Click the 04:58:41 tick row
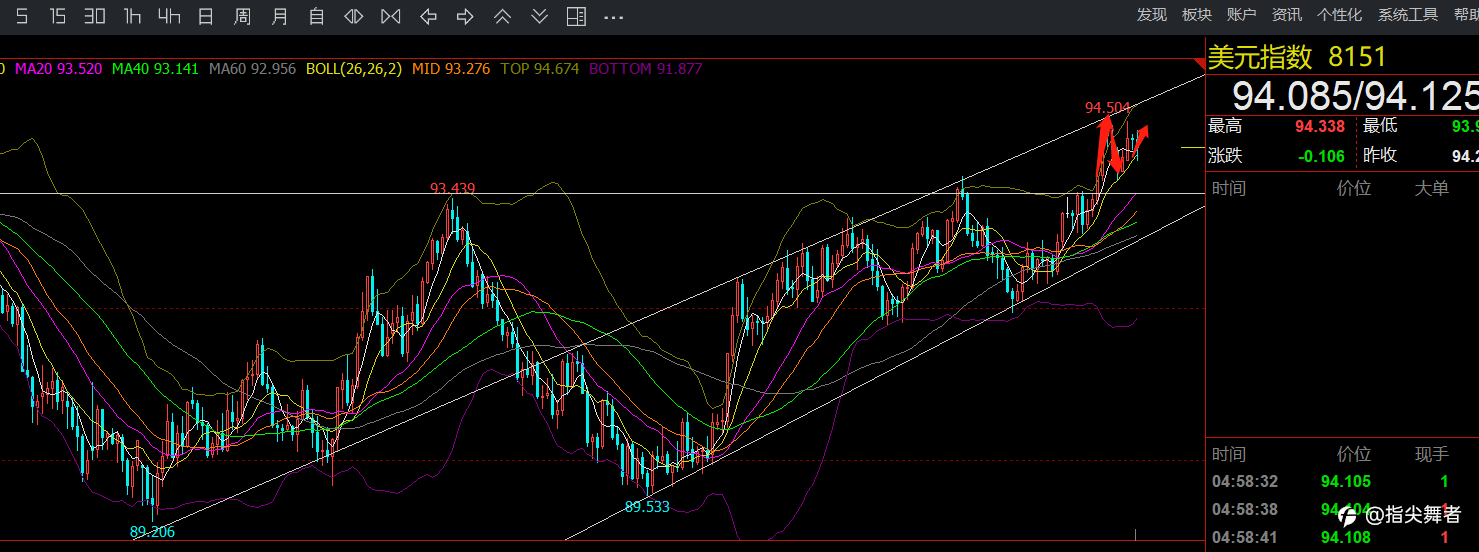This screenshot has width=1479, height=552. 1342,538
